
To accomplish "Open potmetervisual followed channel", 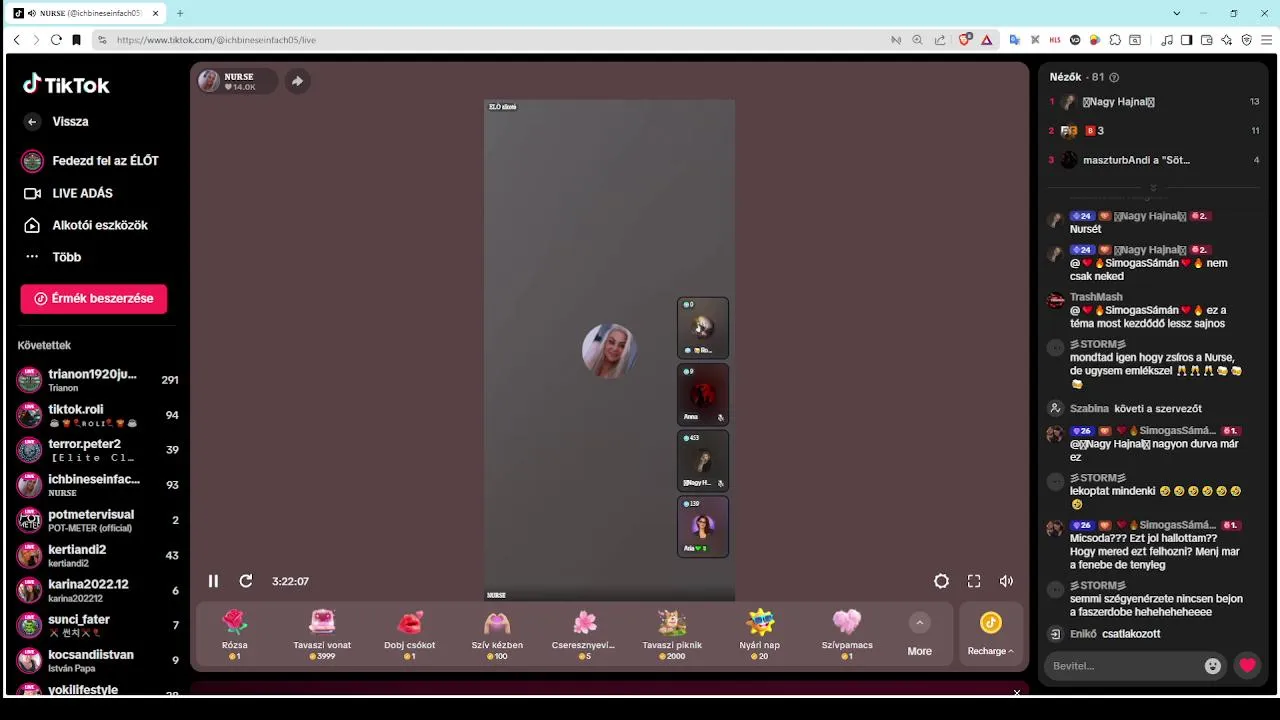I will click(x=98, y=520).
